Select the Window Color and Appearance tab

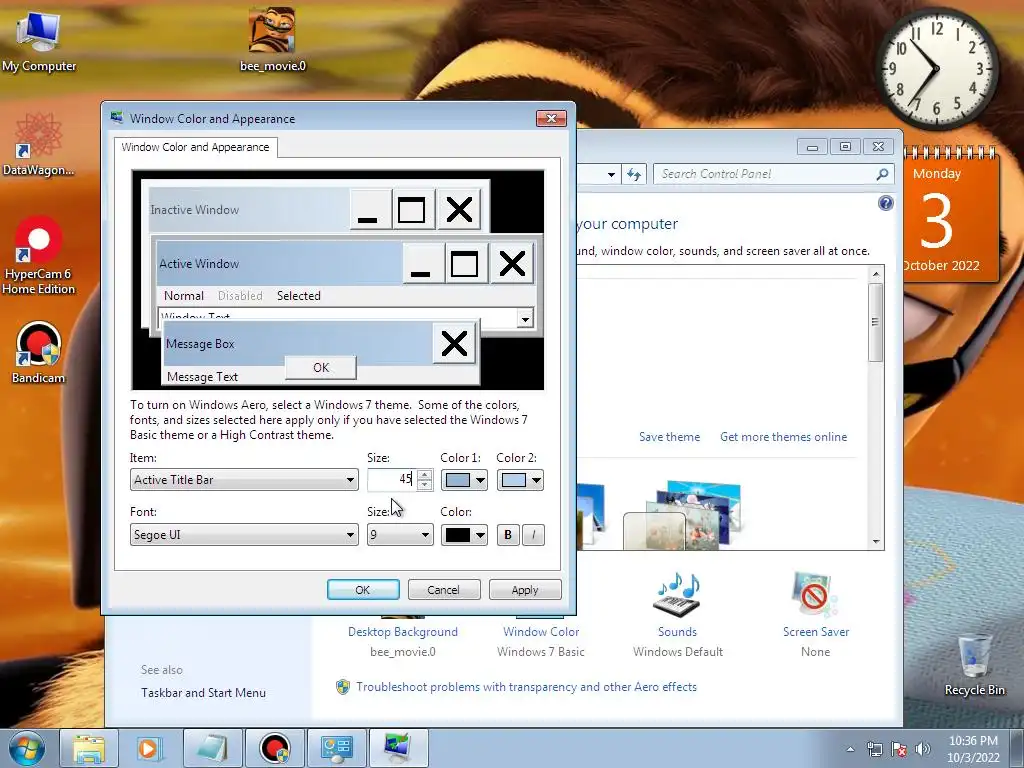pos(195,148)
